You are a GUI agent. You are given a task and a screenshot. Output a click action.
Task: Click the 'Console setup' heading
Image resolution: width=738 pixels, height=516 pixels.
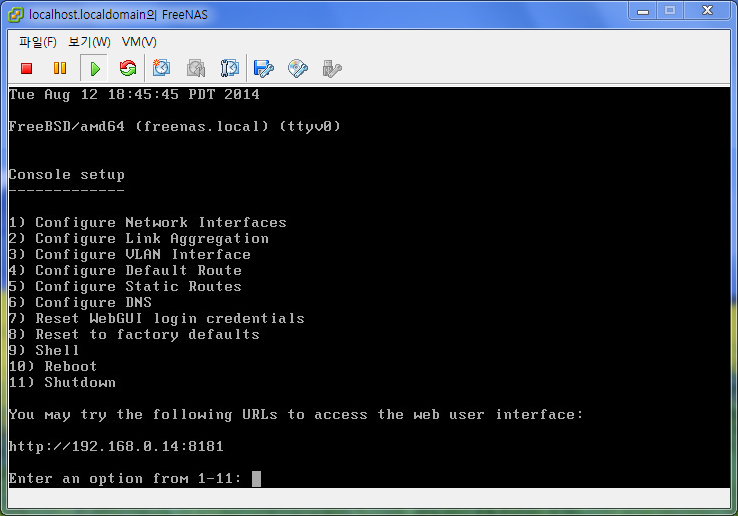pyautogui.click(x=66, y=175)
